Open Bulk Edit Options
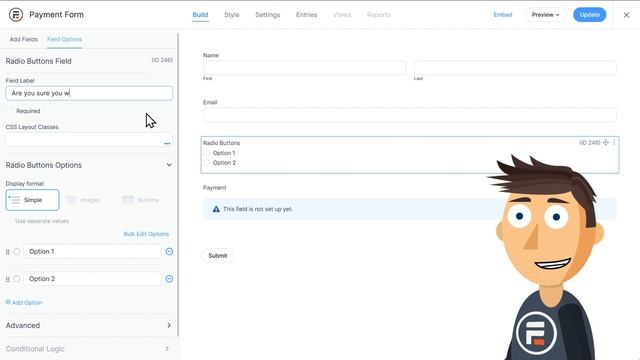The height and width of the screenshot is (360, 640). click(x=146, y=234)
